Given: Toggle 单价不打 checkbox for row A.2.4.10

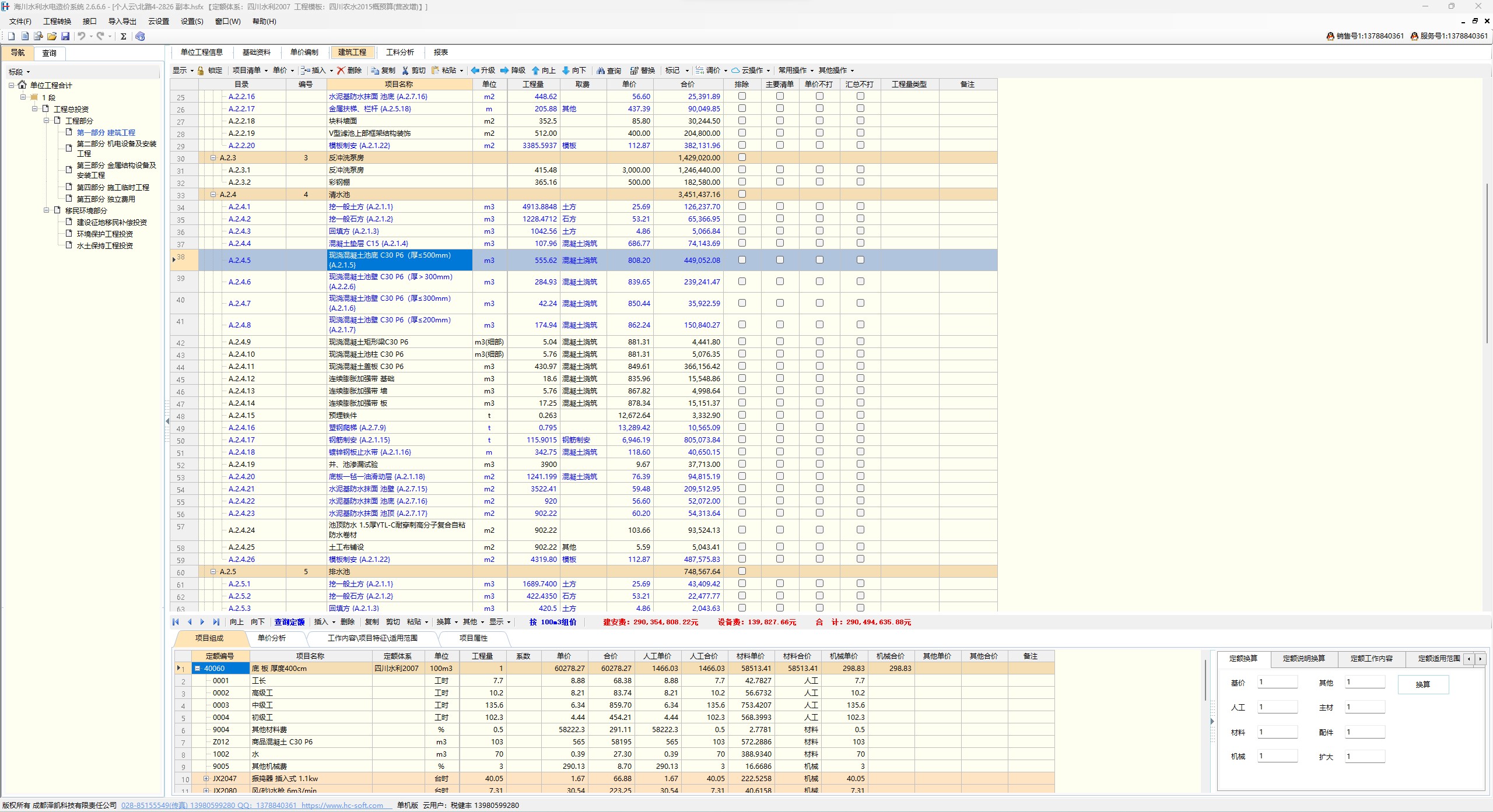Looking at the screenshot, I should [x=819, y=354].
